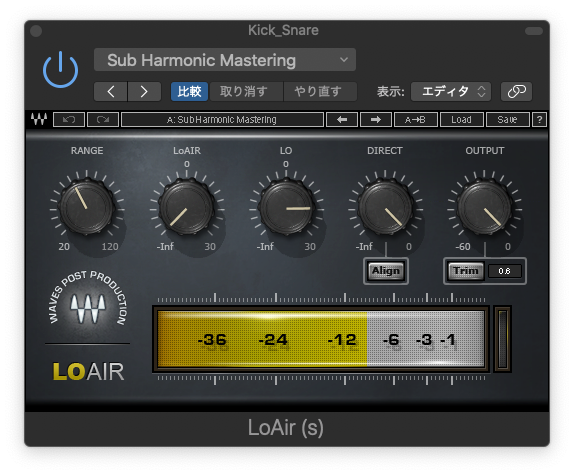Image resolution: width=574 pixels, height=475 pixels.
Task: Open the Save menu
Action: point(507,120)
